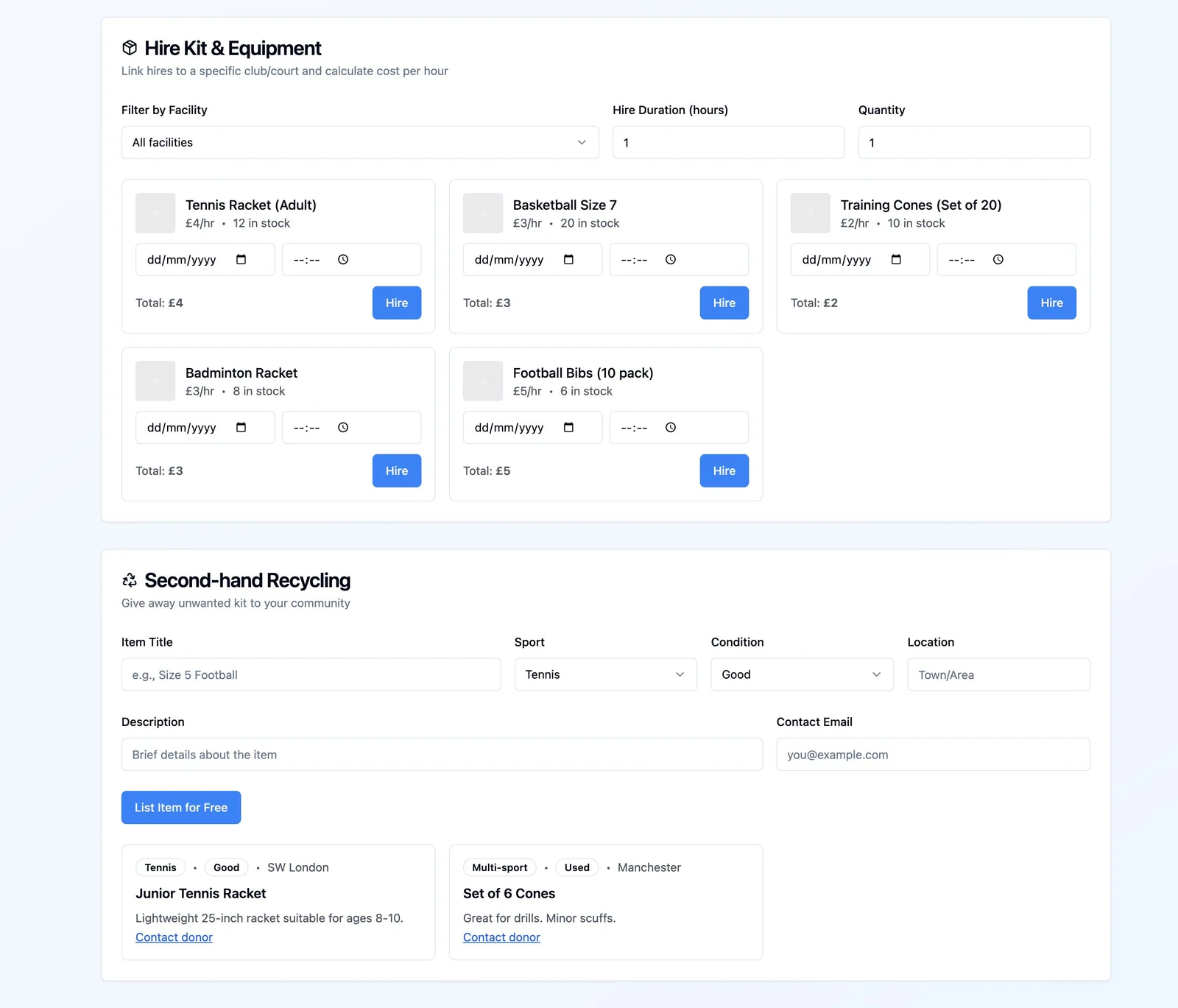Click the package icon beside Hire Kit & Equipment

point(129,48)
